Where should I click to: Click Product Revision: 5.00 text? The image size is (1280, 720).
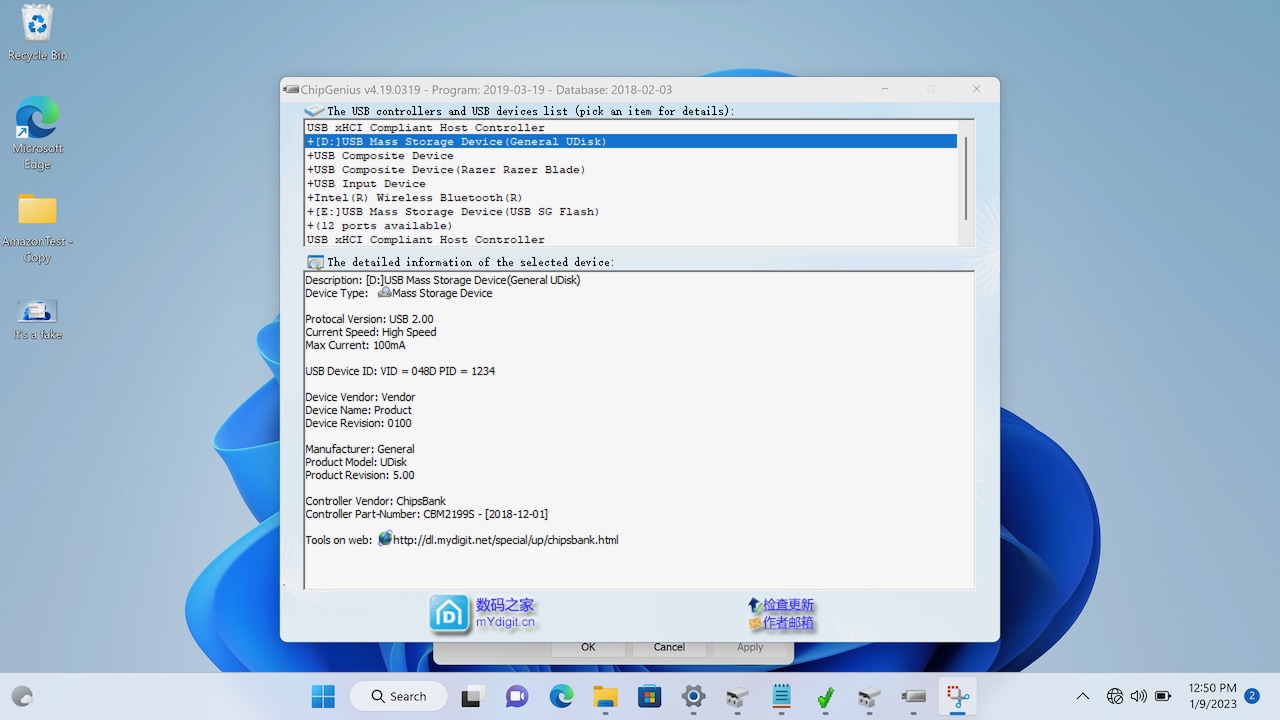pyautogui.click(x=360, y=475)
